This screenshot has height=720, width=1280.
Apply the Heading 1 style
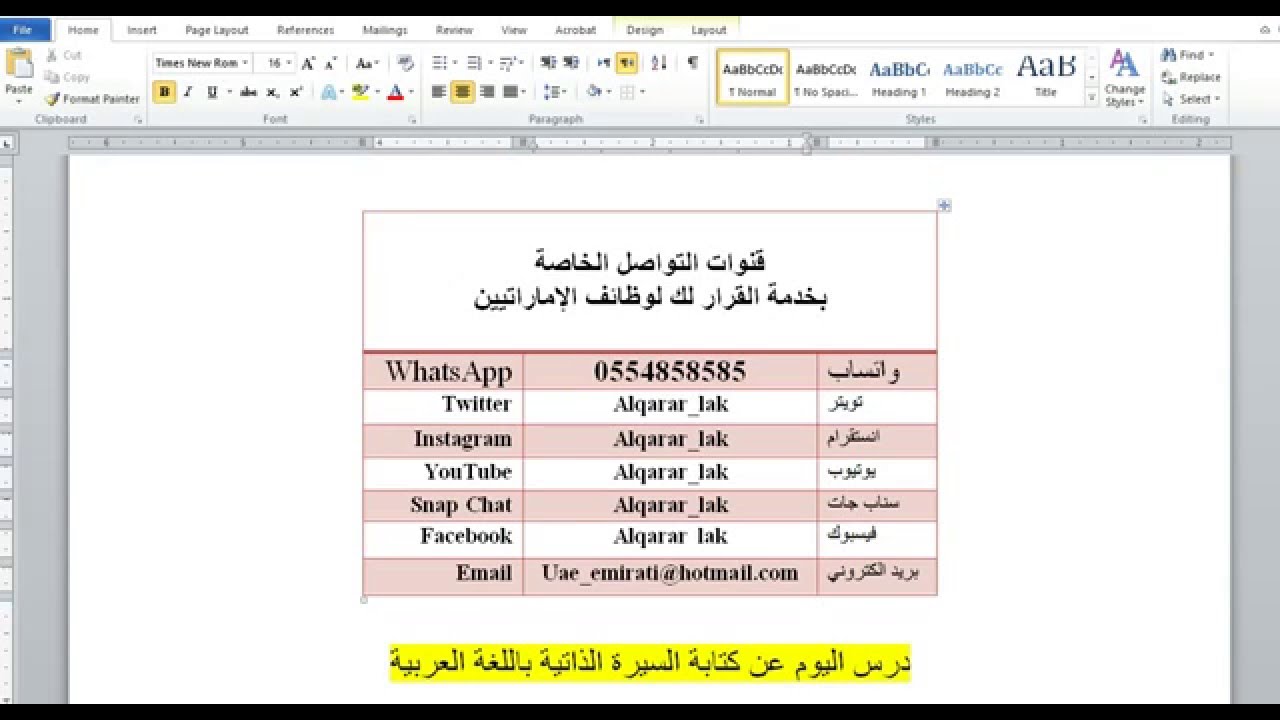click(898, 78)
